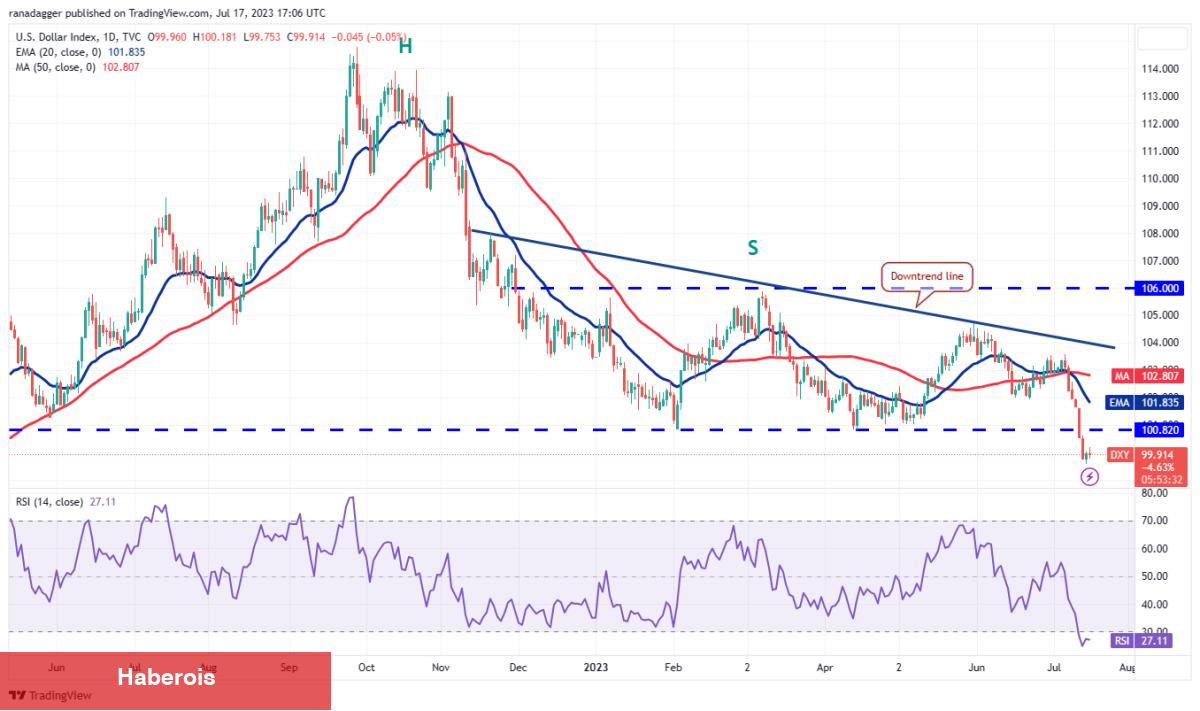1200x711 pixels.
Task: Click the 70.00 RSI scale value
Action: coord(1155,521)
